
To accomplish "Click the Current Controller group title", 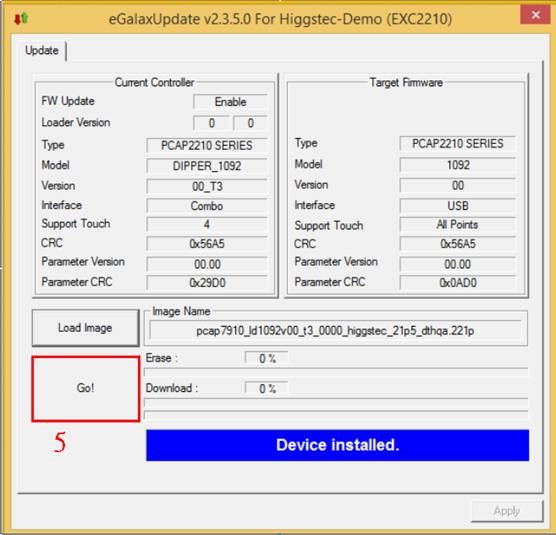I will (x=154, y=83).
